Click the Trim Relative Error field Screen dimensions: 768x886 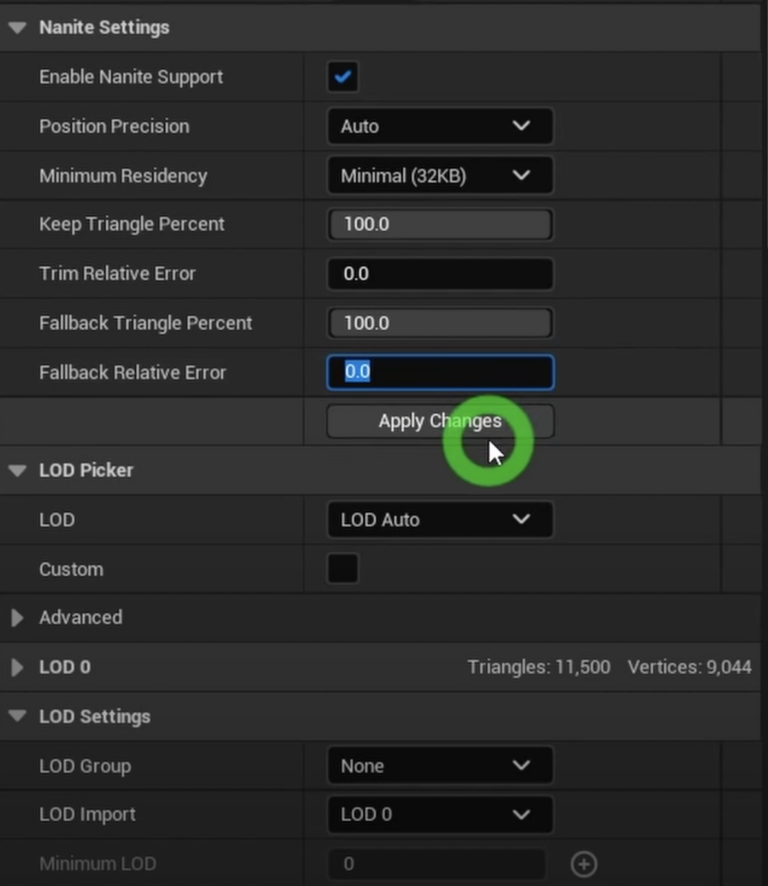(440, 273)
